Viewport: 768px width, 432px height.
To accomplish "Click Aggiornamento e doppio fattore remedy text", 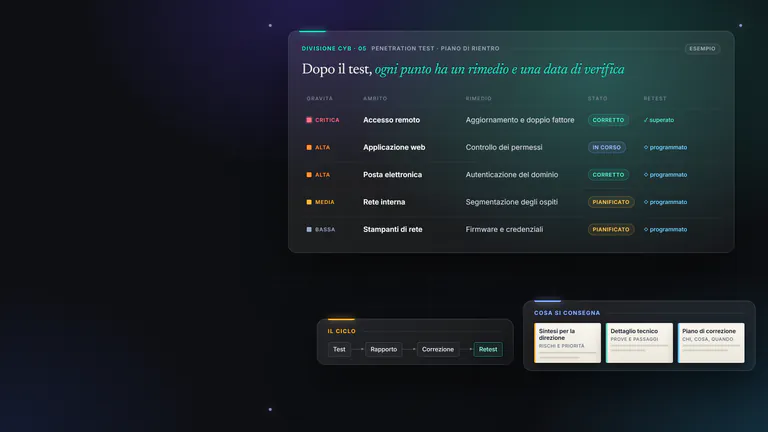I will [520, 120].
